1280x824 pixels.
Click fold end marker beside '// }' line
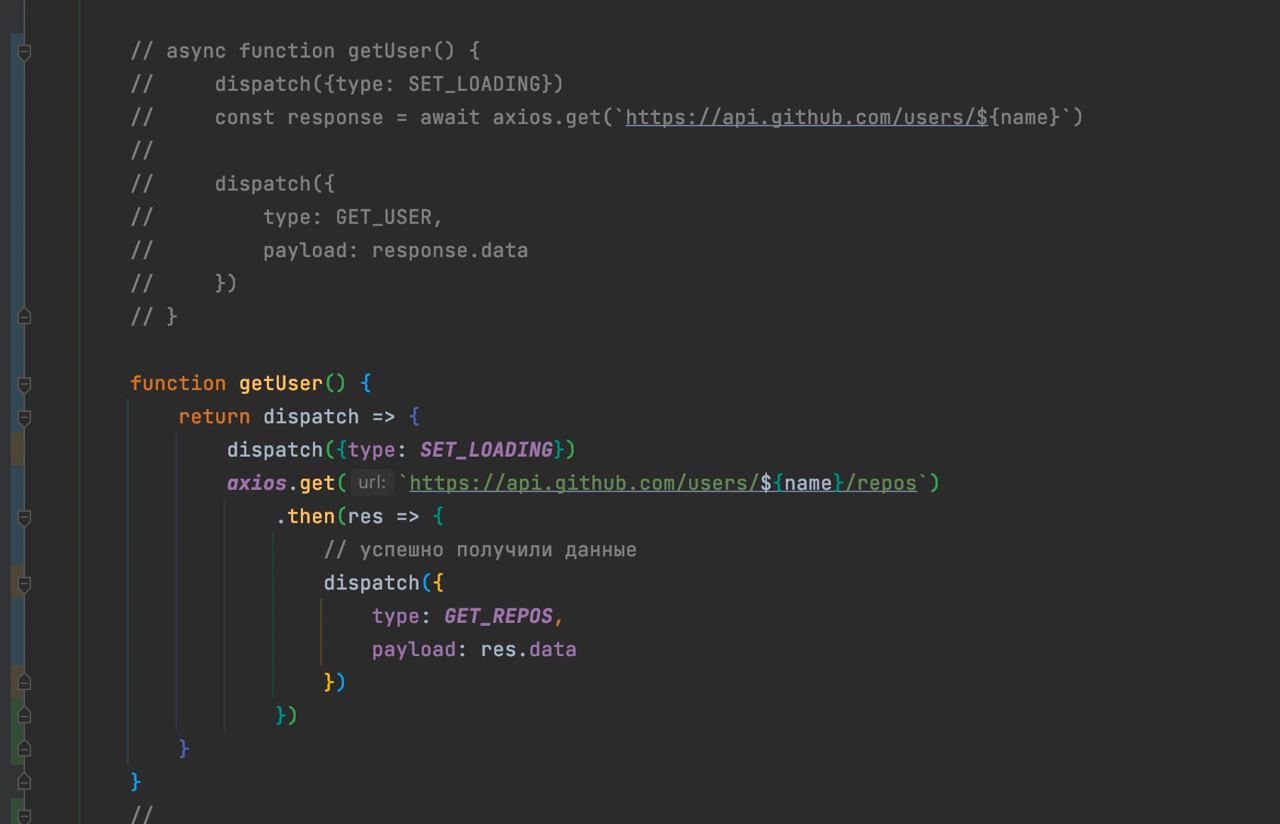click(x=25, y=316)
